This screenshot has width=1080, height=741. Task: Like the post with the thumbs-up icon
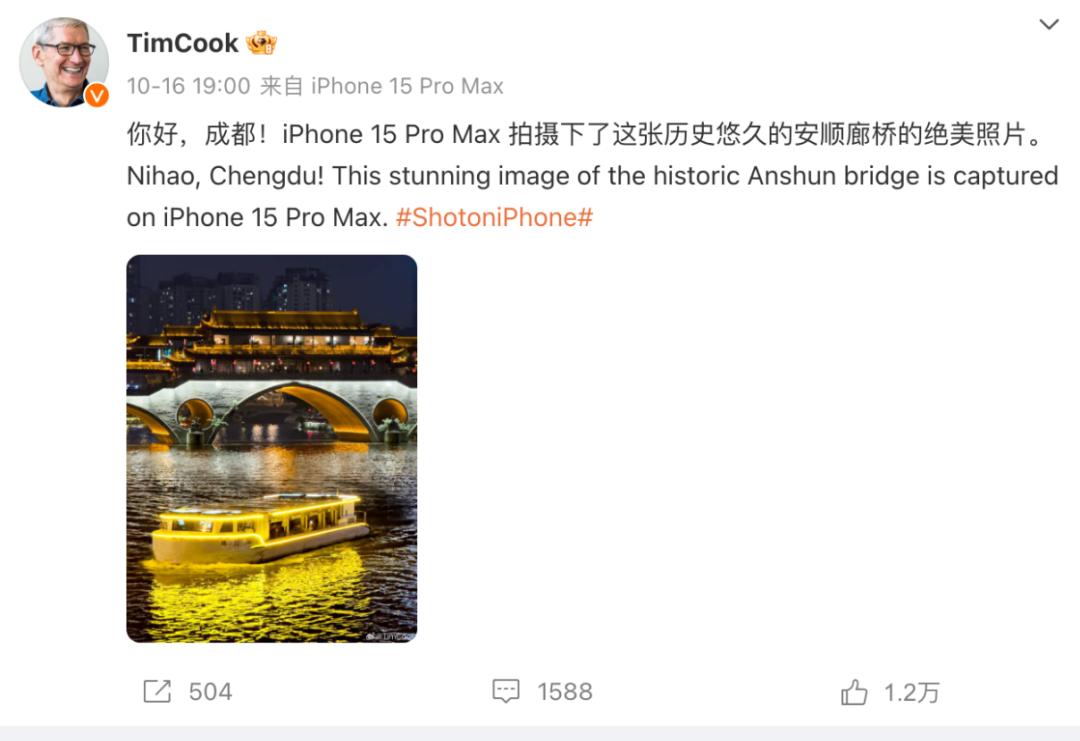(854, 691)
